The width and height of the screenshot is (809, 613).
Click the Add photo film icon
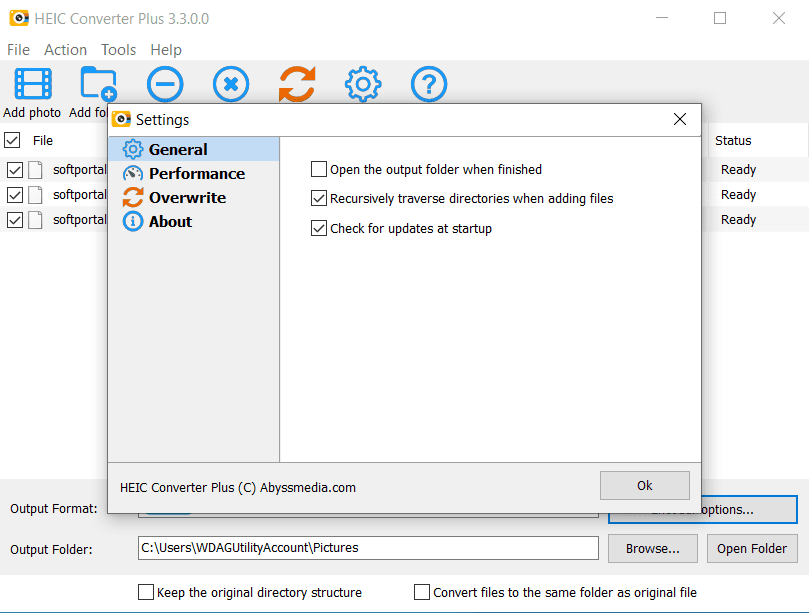pos(33,84)
